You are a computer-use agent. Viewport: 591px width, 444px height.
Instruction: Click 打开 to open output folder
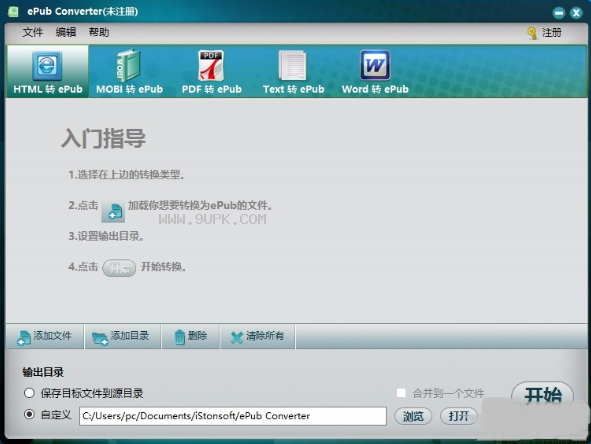pyautogui.click(x=459, y=416)
